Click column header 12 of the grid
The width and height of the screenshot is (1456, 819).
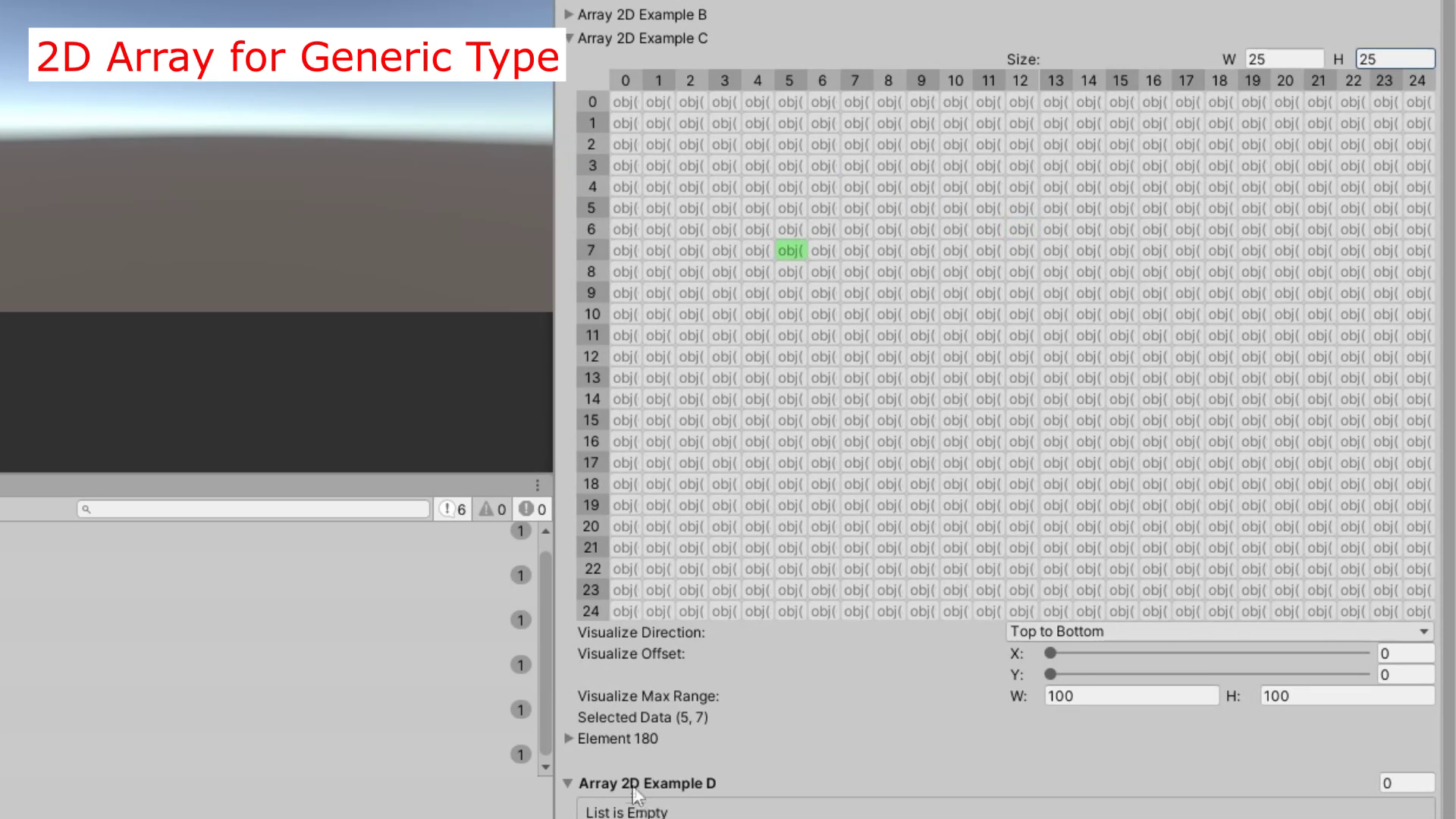[1021, 80]
